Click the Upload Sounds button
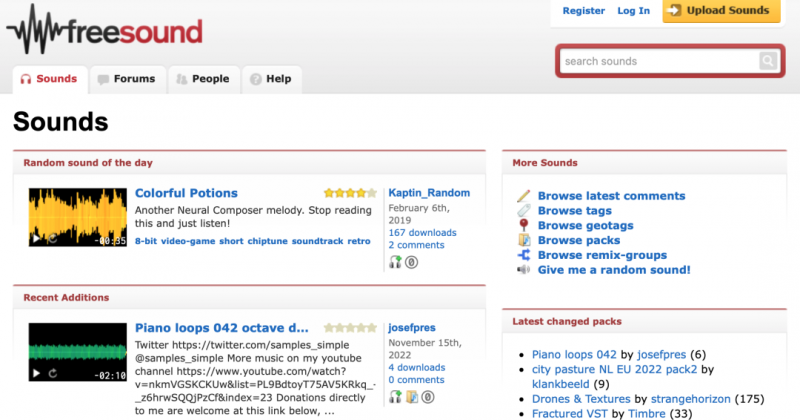This screenshot has width=800, height=420. tap(721, 11)
